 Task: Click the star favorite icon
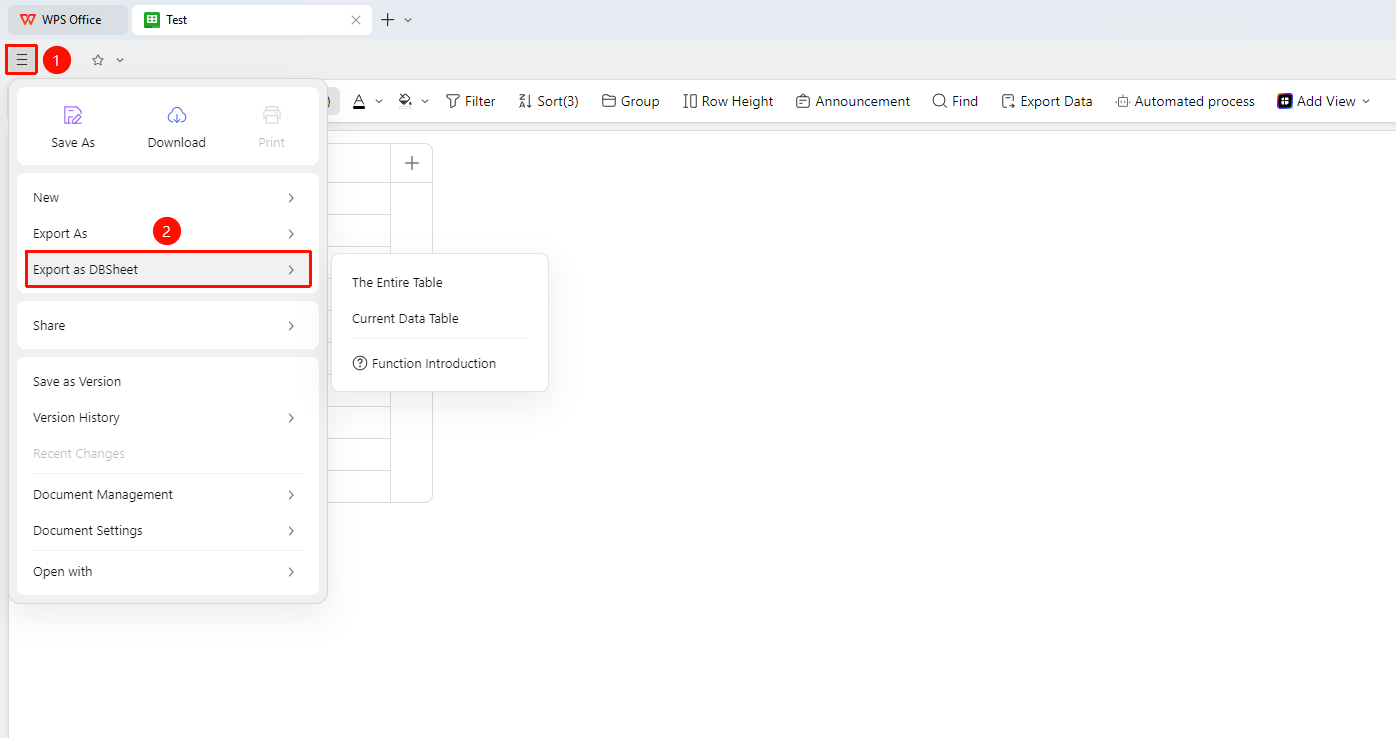98,60
